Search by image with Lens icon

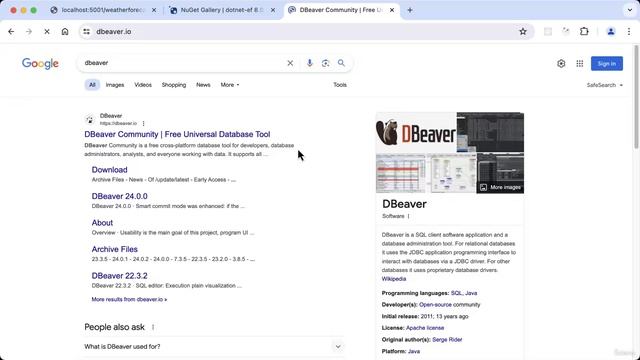pyautogui.click(x=325, y=63)
